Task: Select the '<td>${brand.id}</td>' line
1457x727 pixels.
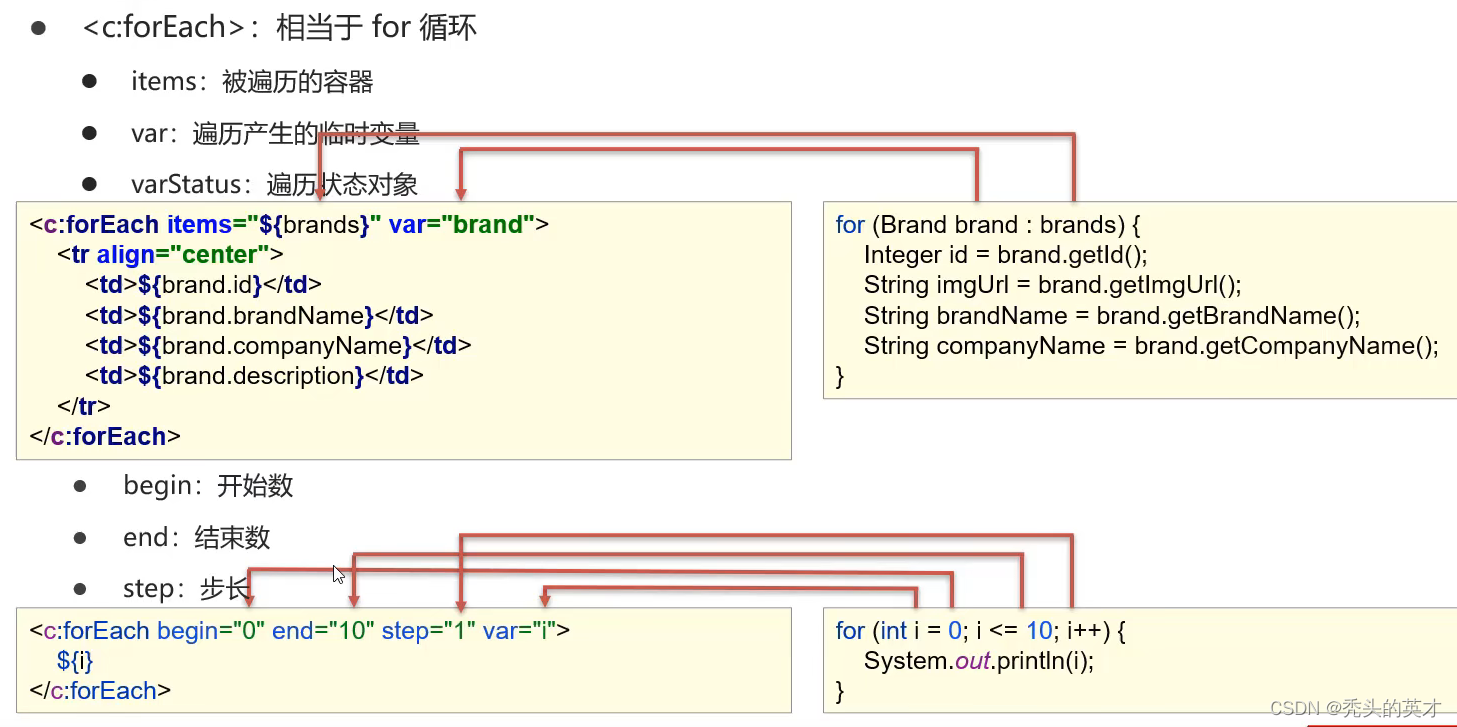Action: [204, 285]
